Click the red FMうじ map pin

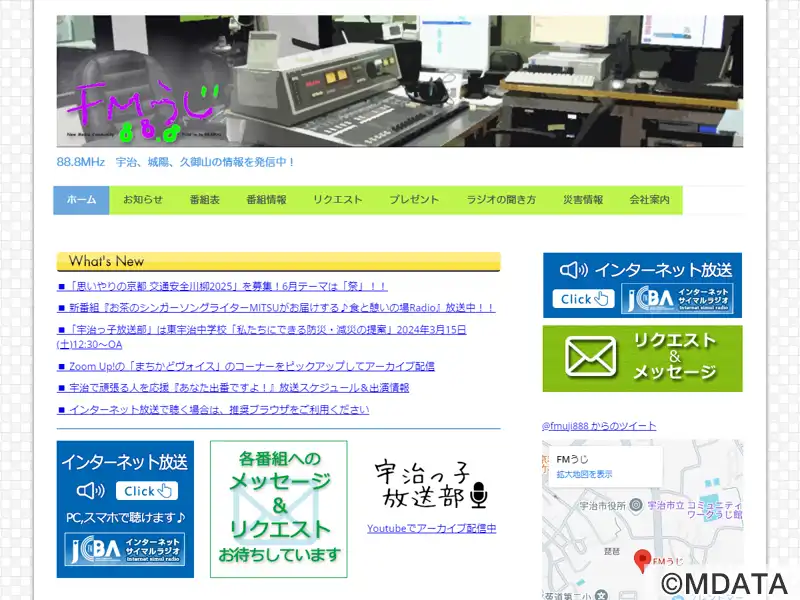coord(642,561)
